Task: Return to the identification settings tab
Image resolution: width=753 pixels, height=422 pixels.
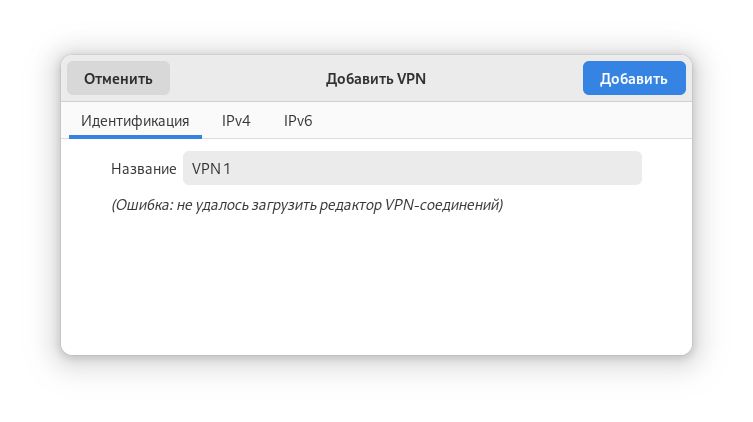Action: point(135,121)
